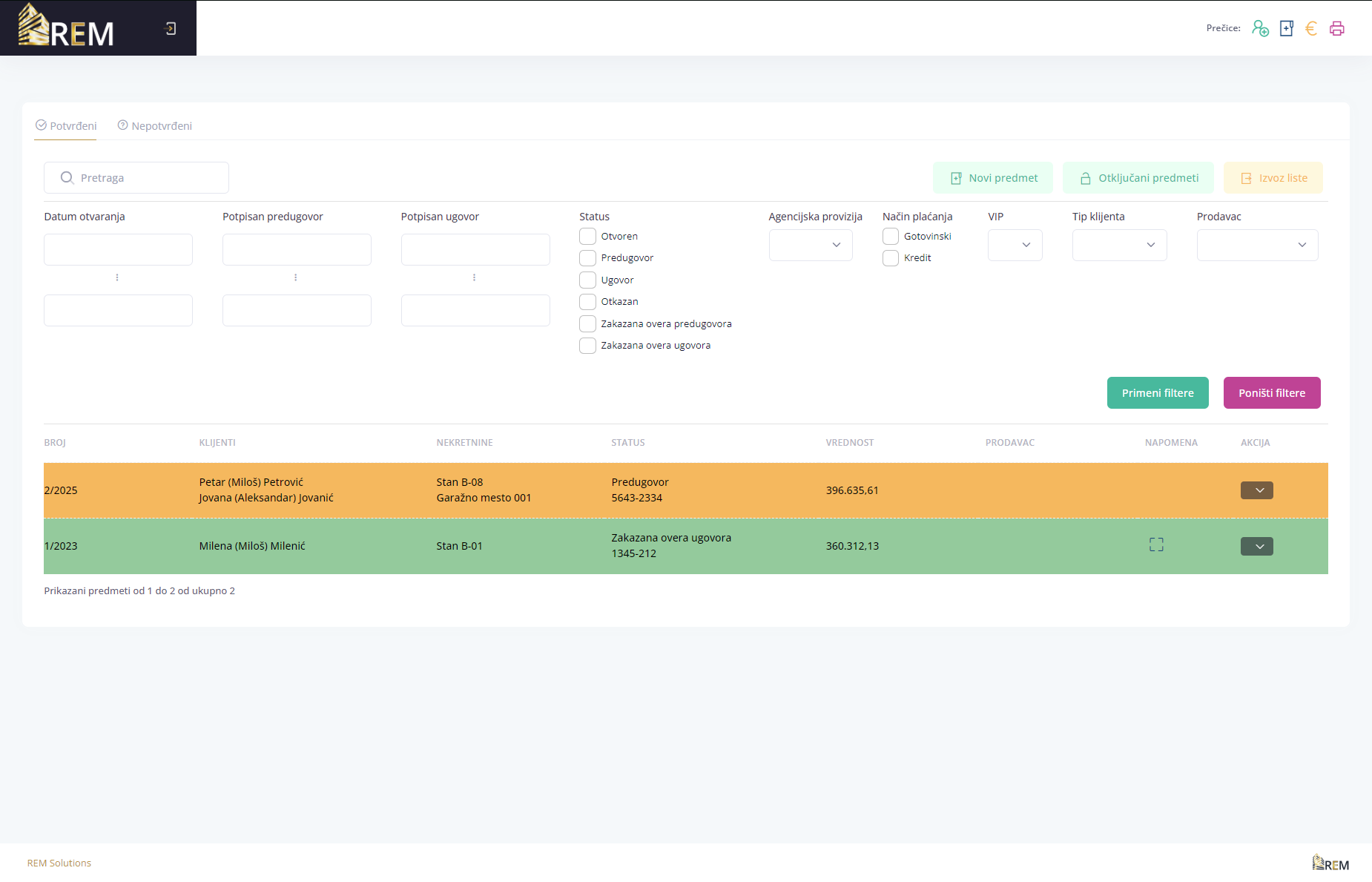The height and width of the screenshot is (882, 1372).
Task: Select the Potvrđeni tab
Action: [66, 126]
